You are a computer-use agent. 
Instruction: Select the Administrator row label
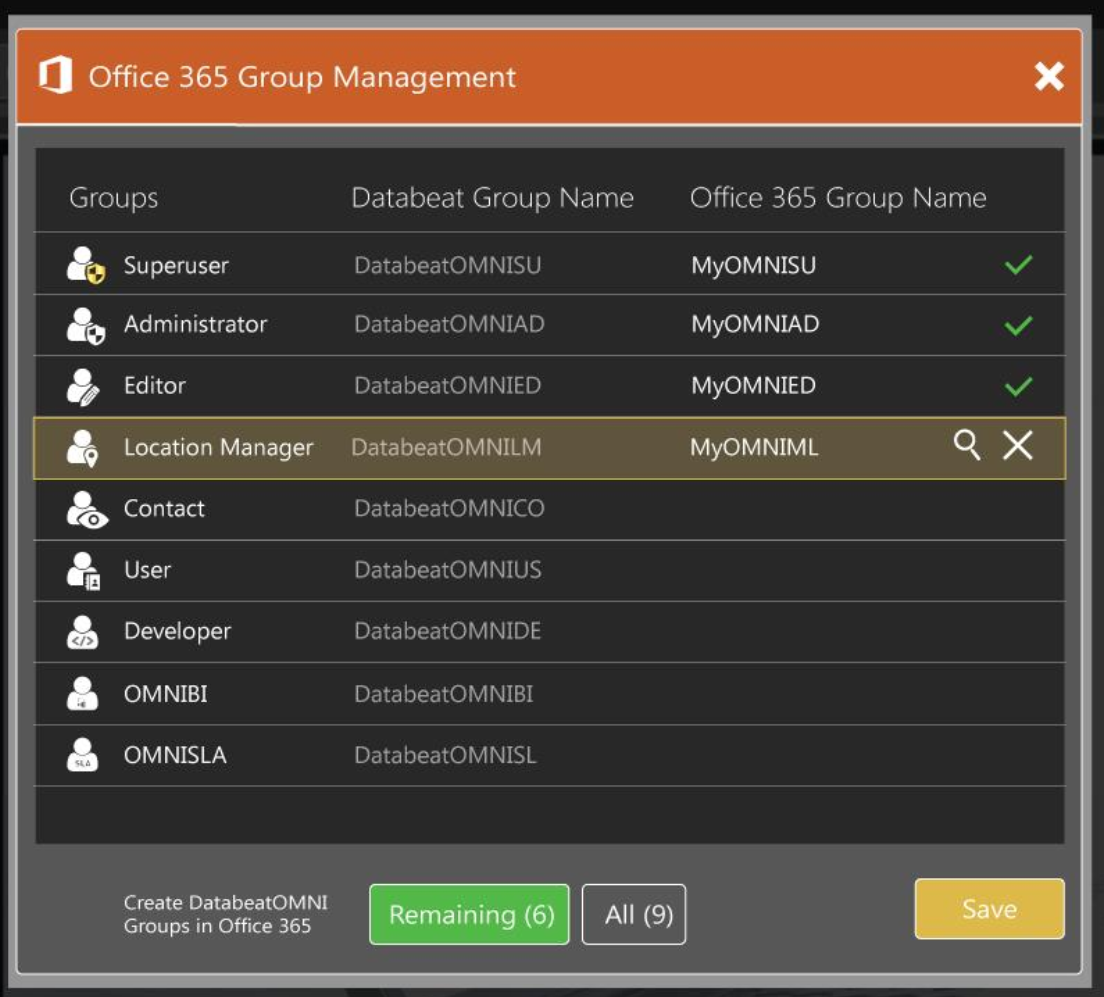point(195,324)
